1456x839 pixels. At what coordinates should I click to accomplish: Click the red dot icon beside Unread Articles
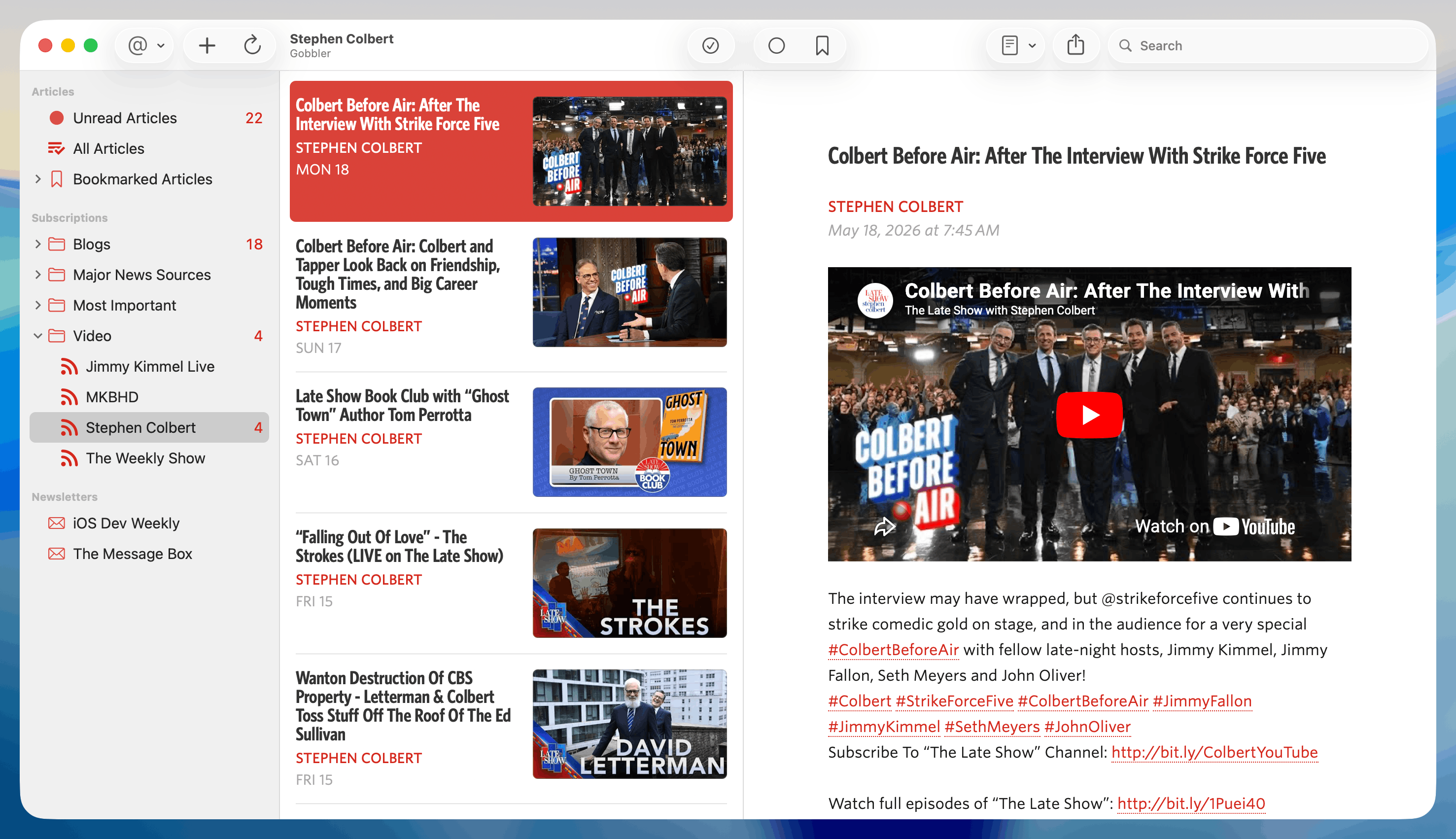point(57,118)
